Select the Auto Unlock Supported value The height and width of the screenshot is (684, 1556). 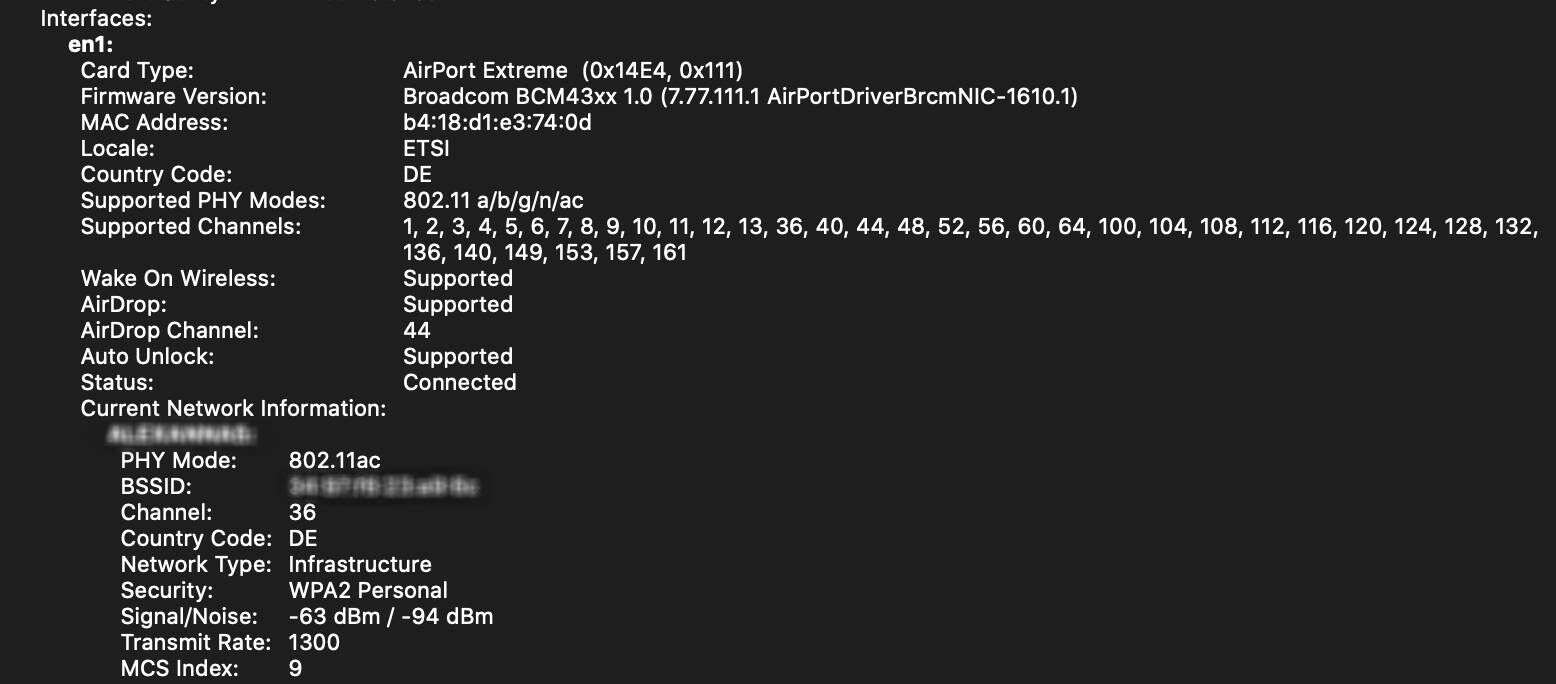(458, 357)
